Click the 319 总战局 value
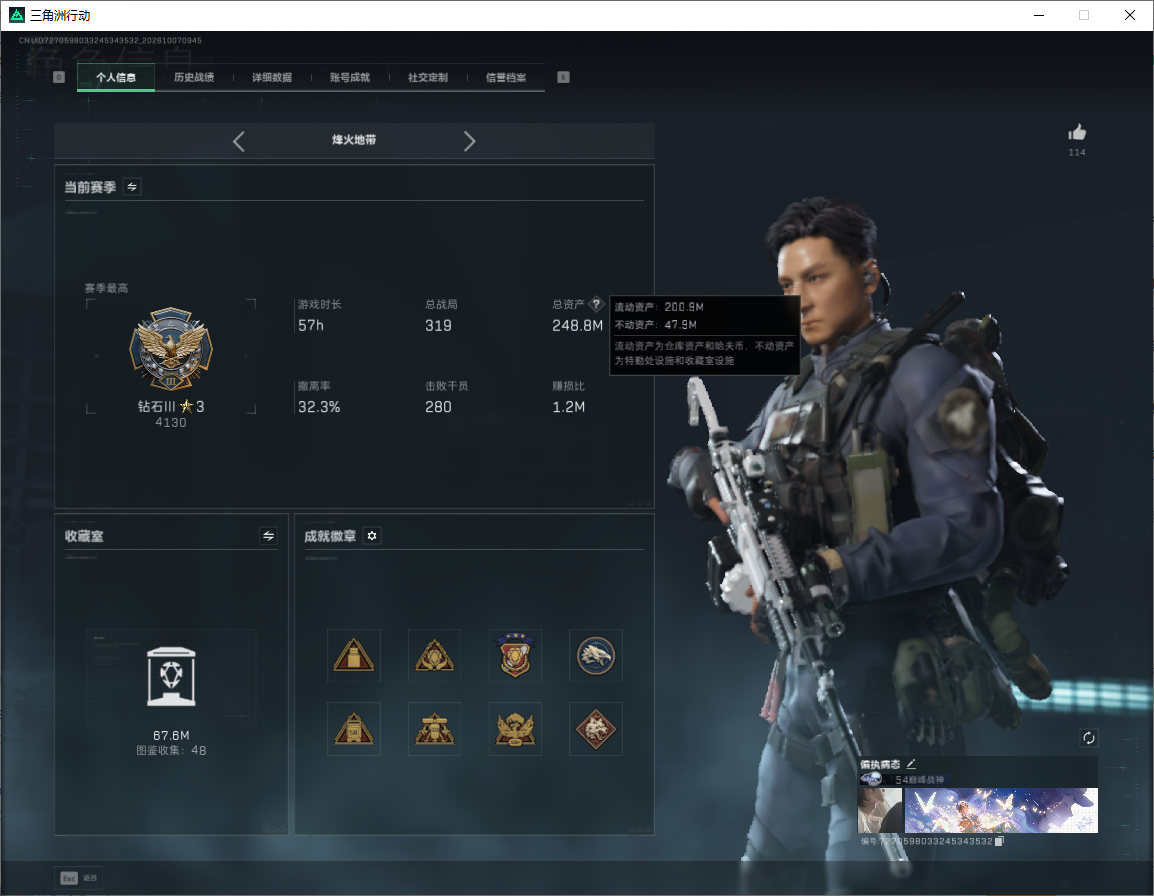 tap(439, 325)
